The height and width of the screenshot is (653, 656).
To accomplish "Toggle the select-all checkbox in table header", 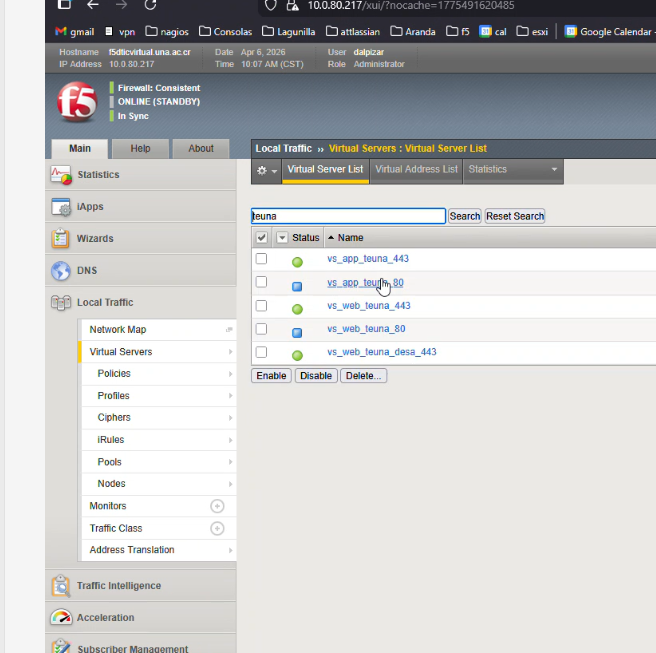I will pos(262,238).
